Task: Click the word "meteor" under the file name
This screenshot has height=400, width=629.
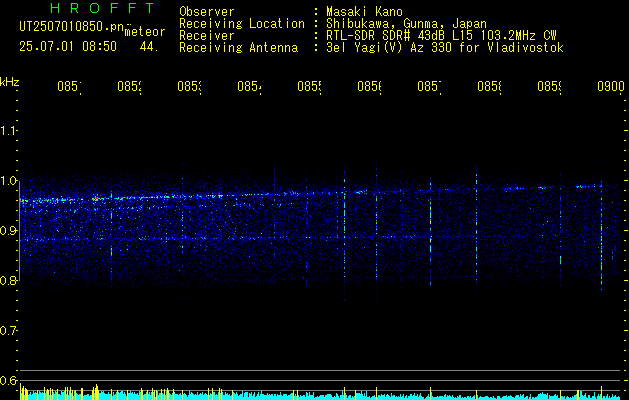Action: coord(145,32)
